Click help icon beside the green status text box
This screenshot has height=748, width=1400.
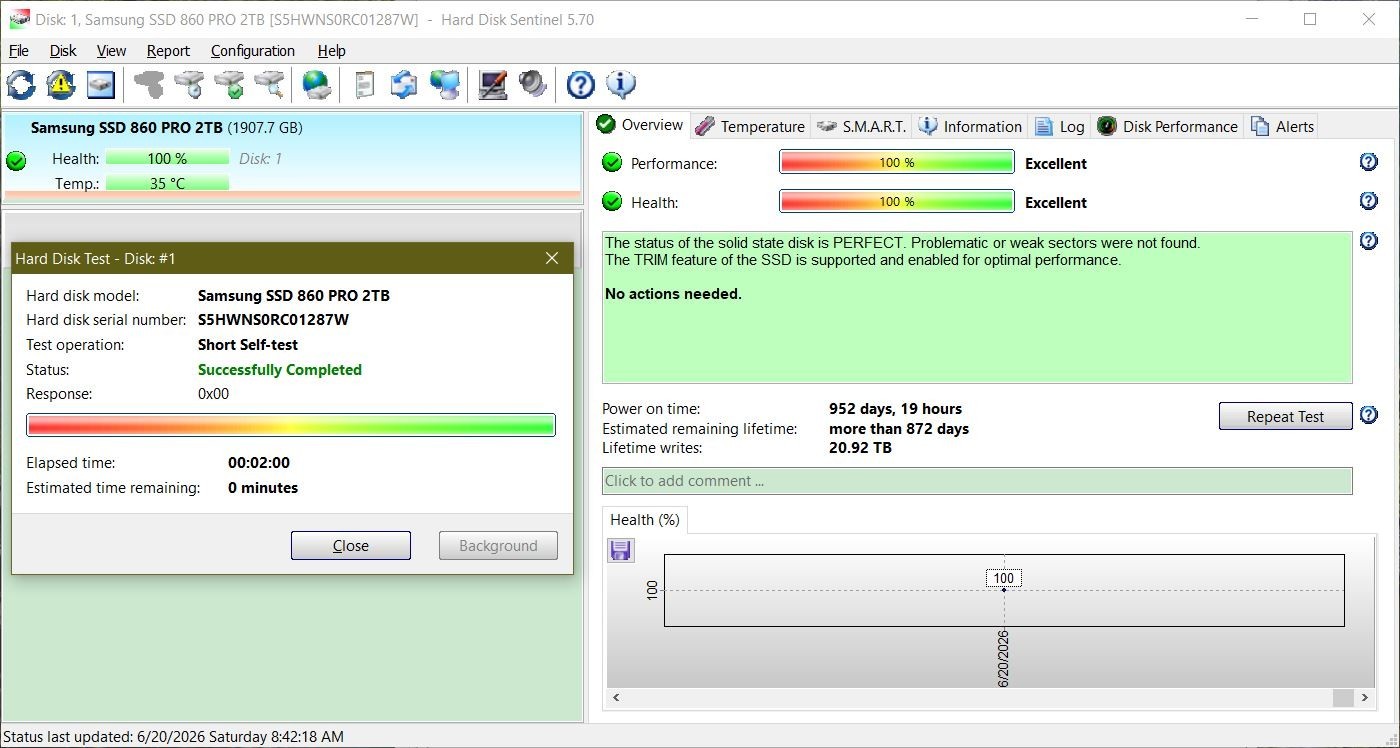[1369, 241]
